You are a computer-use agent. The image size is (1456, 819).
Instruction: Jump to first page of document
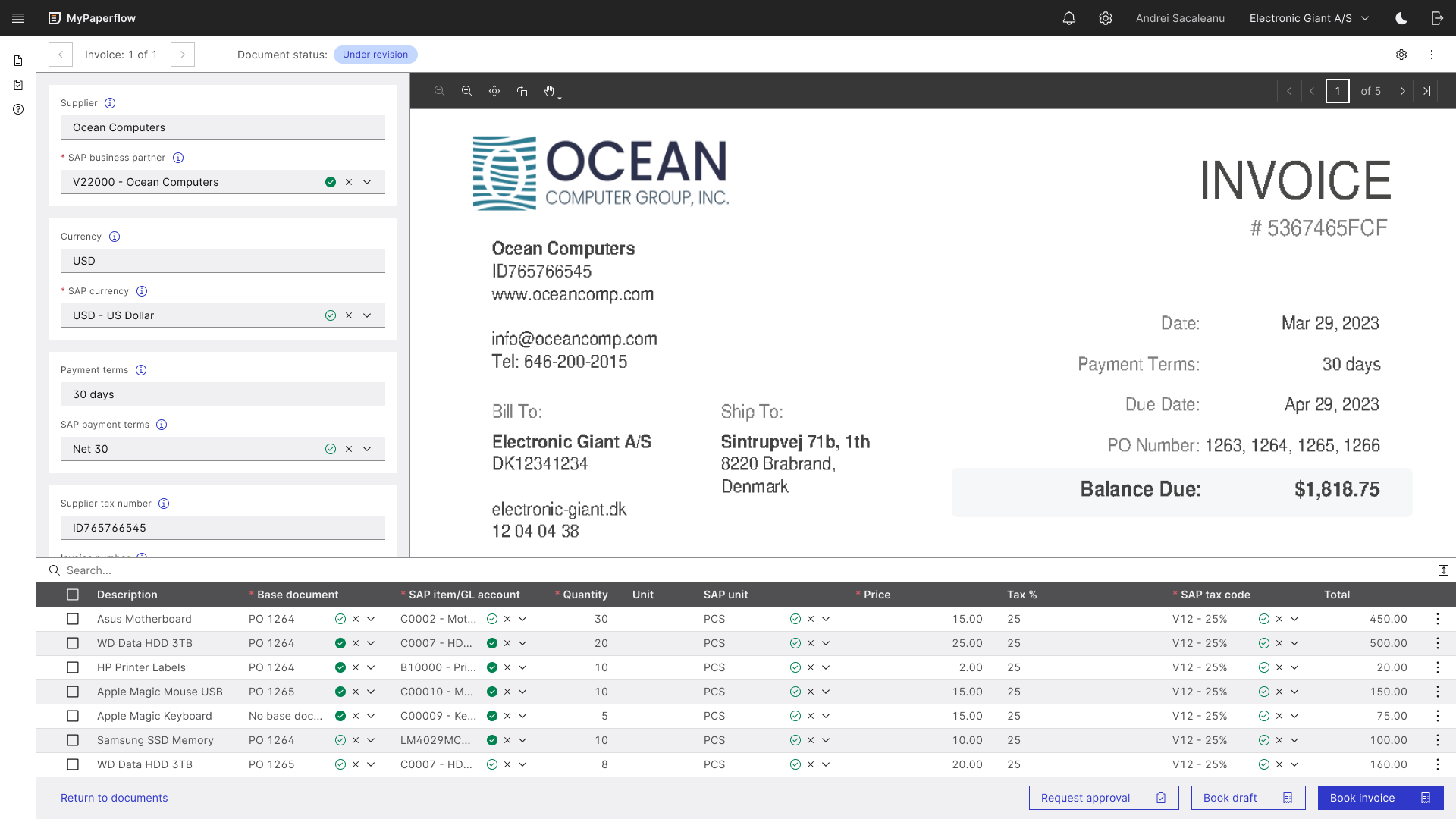pos(1288,91)
